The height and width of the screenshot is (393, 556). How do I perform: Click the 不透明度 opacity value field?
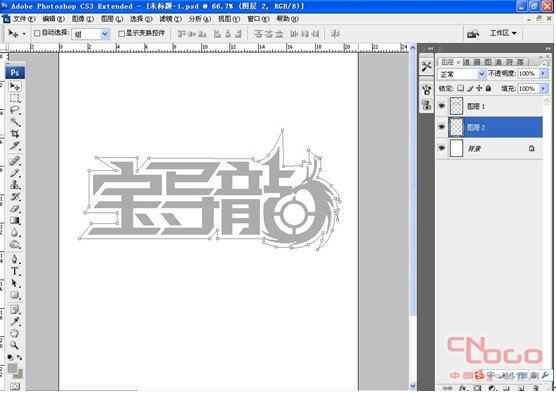pos(528,73)
